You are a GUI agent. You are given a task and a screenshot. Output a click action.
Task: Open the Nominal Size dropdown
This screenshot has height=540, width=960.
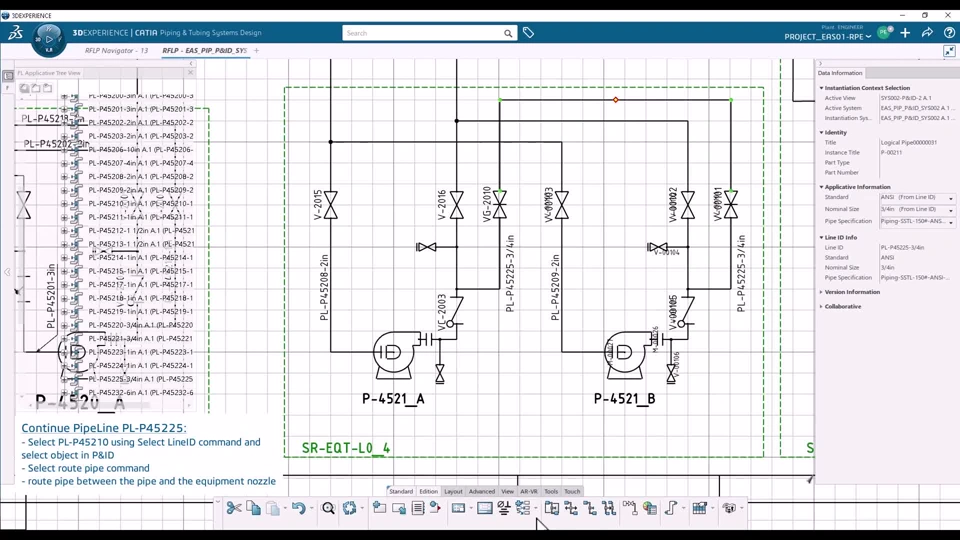pyautogui.click(x=950, y=210)
